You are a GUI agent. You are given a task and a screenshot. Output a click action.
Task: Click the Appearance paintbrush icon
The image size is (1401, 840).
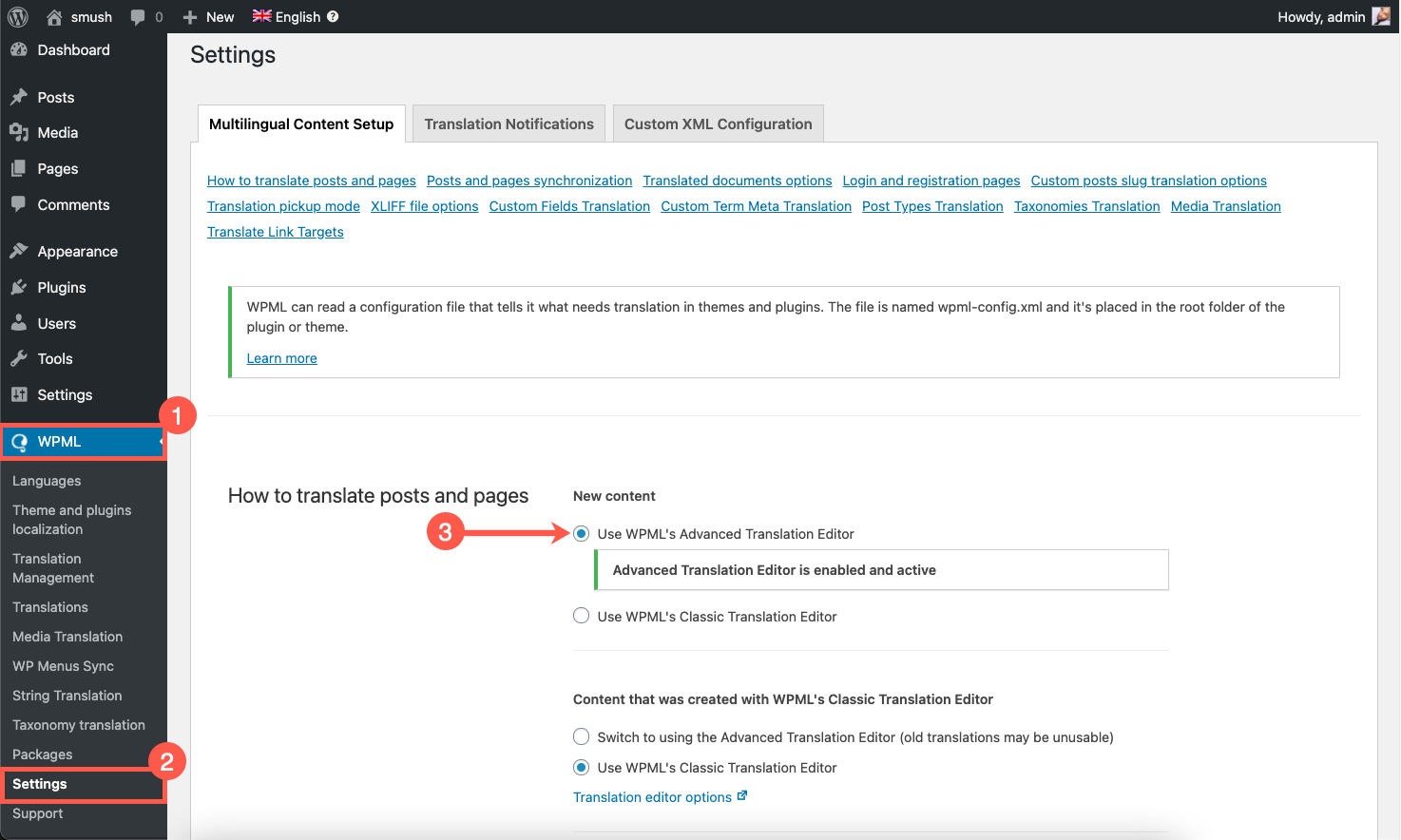pyautogui.click(x=18, y=251)
